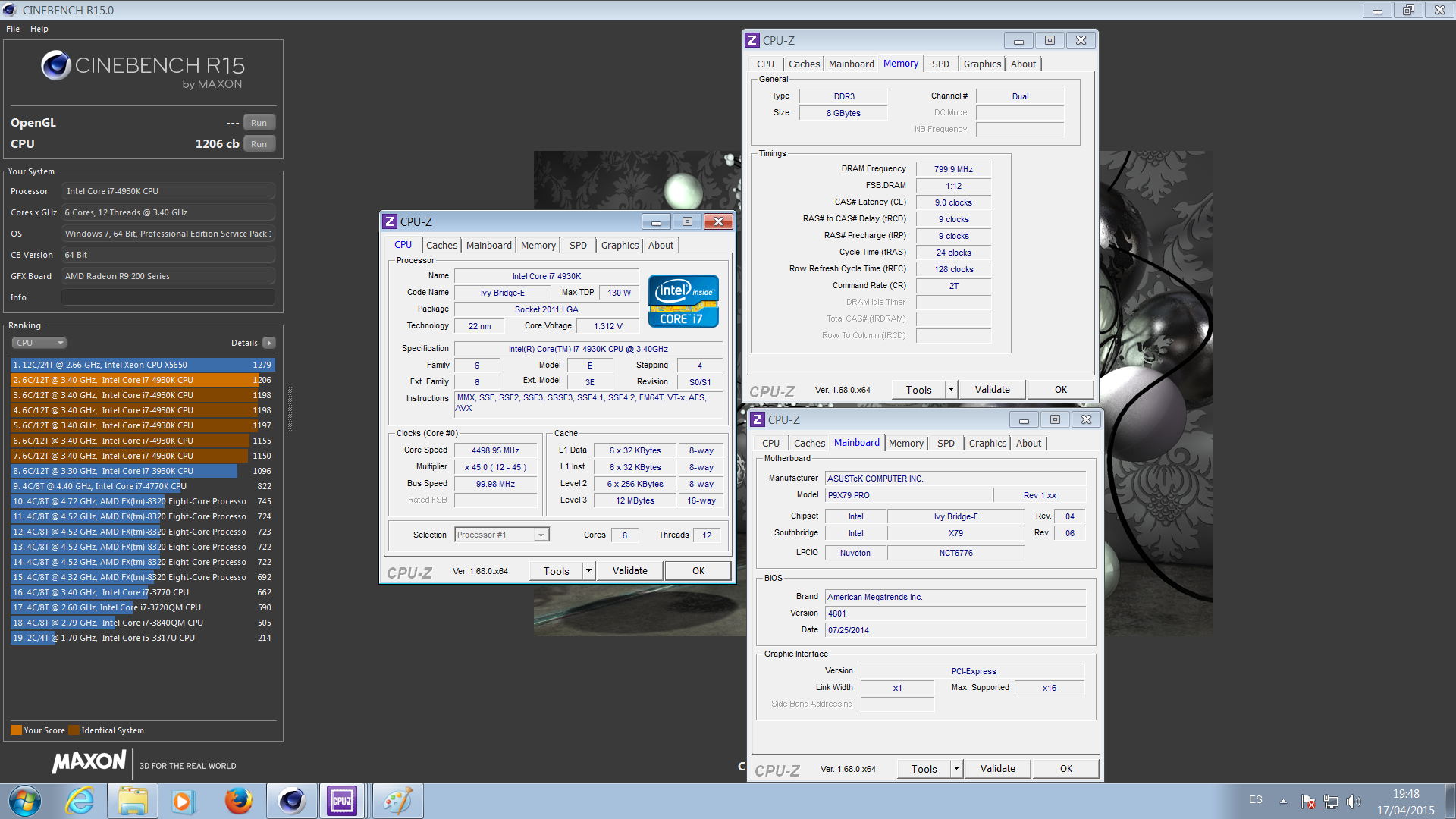
Task: Switch to Caches tab in CPU window
Action: (x=441, y=245)
